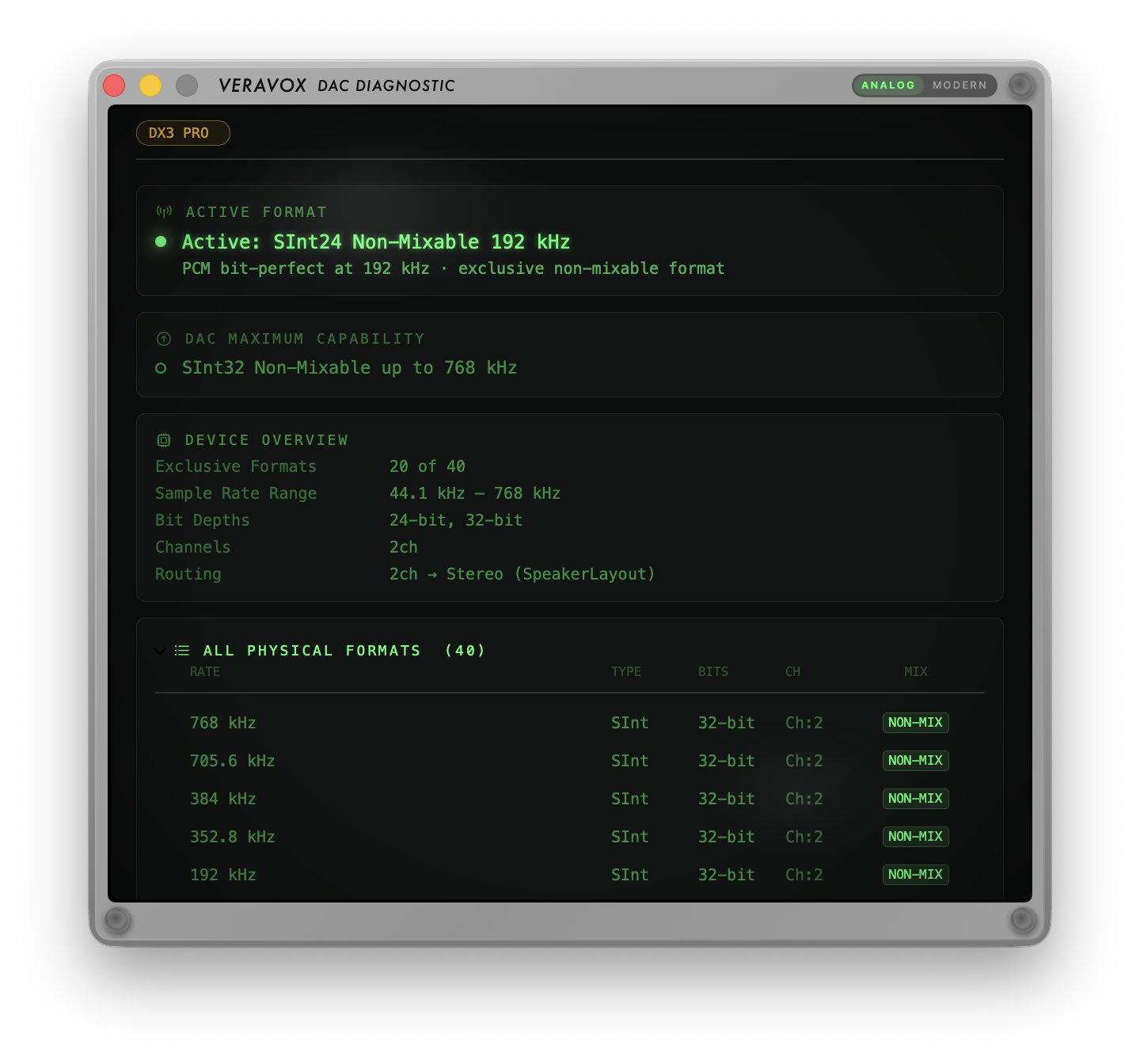Click the Ch:2 cell in 192 kHz row
1140x1064 pixels.
point(804,875)
